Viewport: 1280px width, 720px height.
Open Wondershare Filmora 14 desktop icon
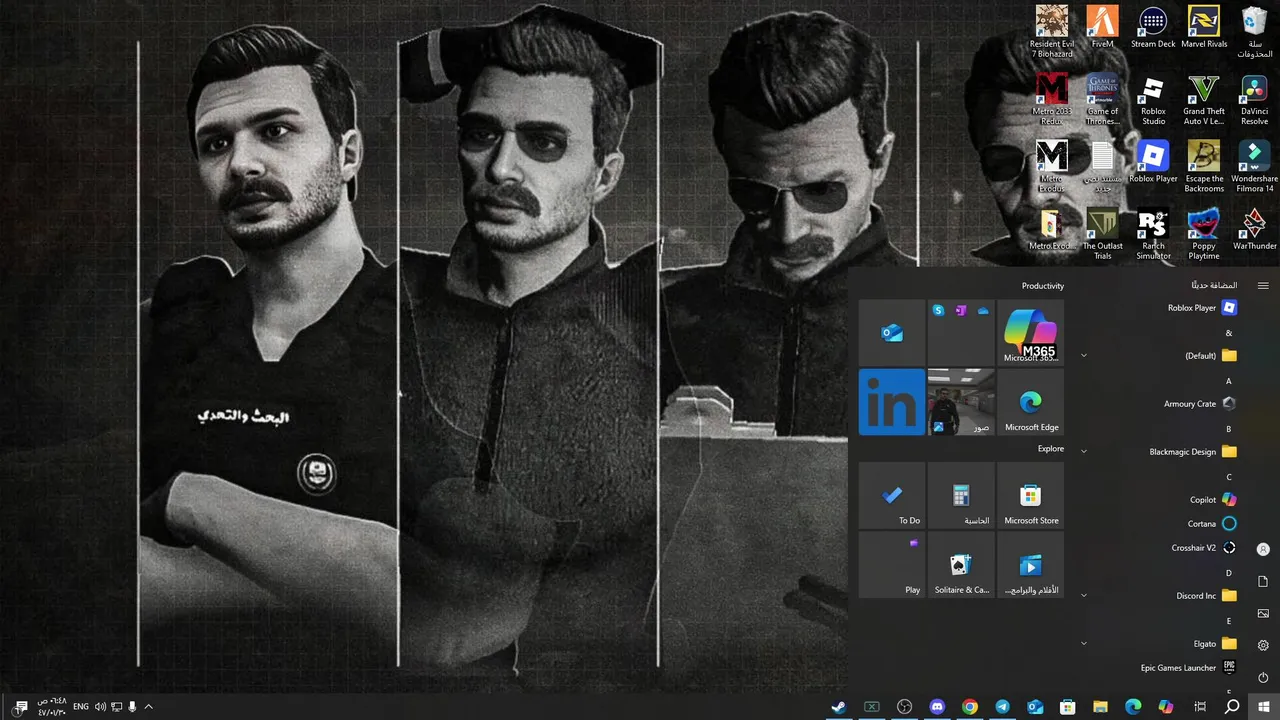coord(1255,166)
